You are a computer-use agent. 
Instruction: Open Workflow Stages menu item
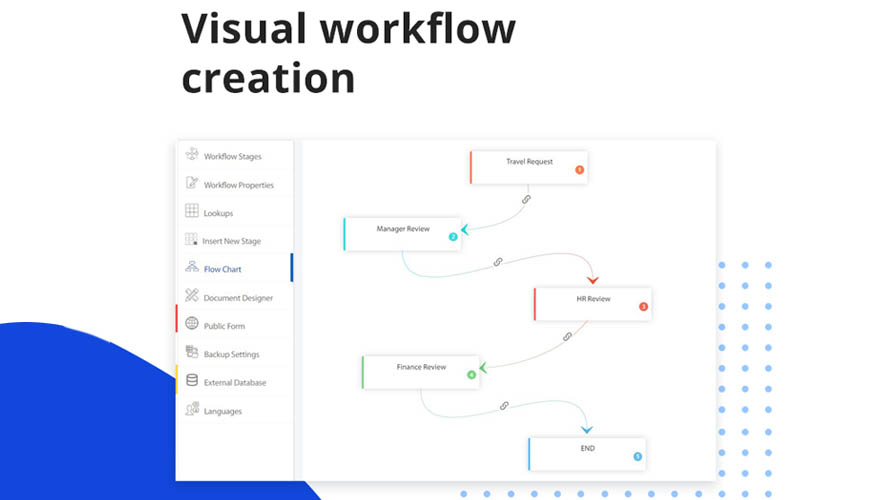pyautogui.click(x=234, y=155)
